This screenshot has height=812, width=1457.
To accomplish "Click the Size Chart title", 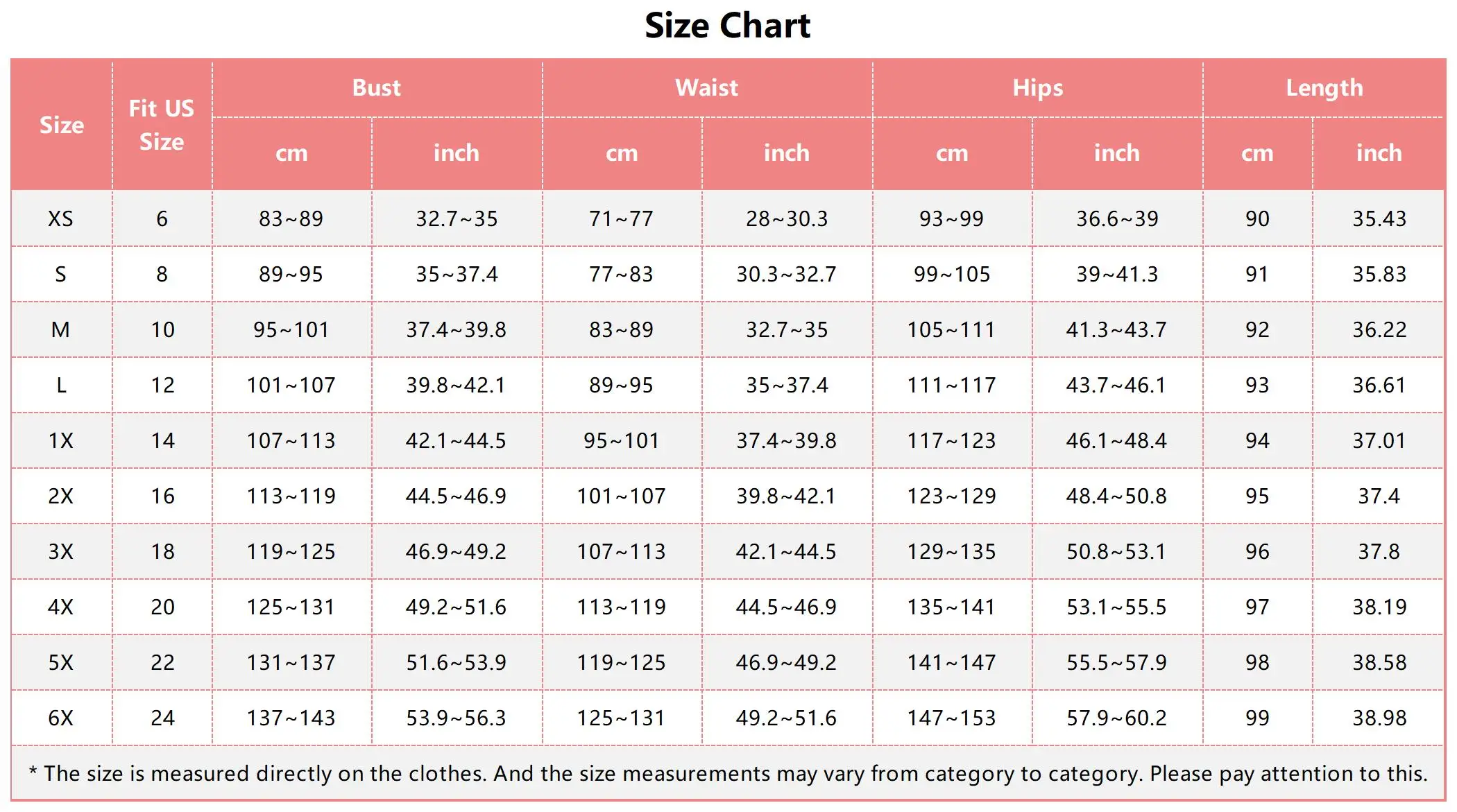I will (727, 26).
